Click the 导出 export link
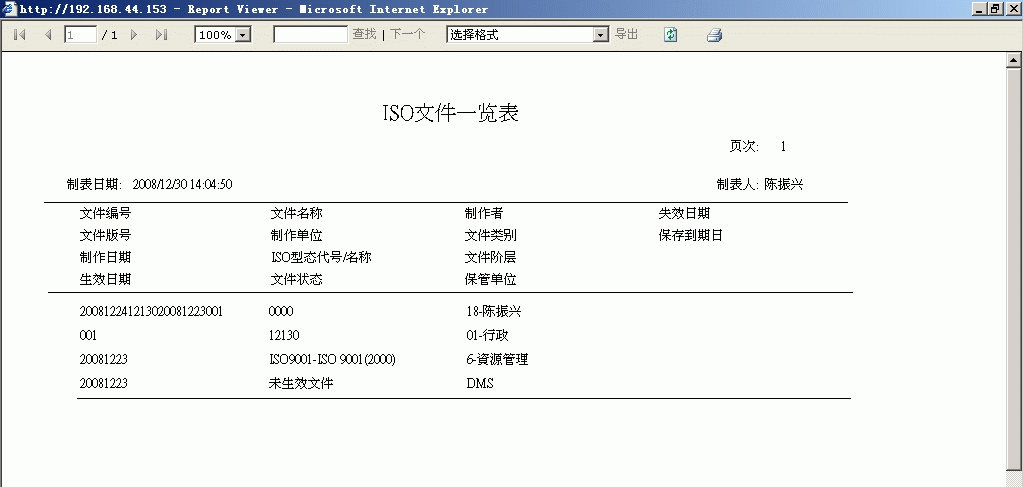Screen dimensions: 1023x487 tap(626, 35)
